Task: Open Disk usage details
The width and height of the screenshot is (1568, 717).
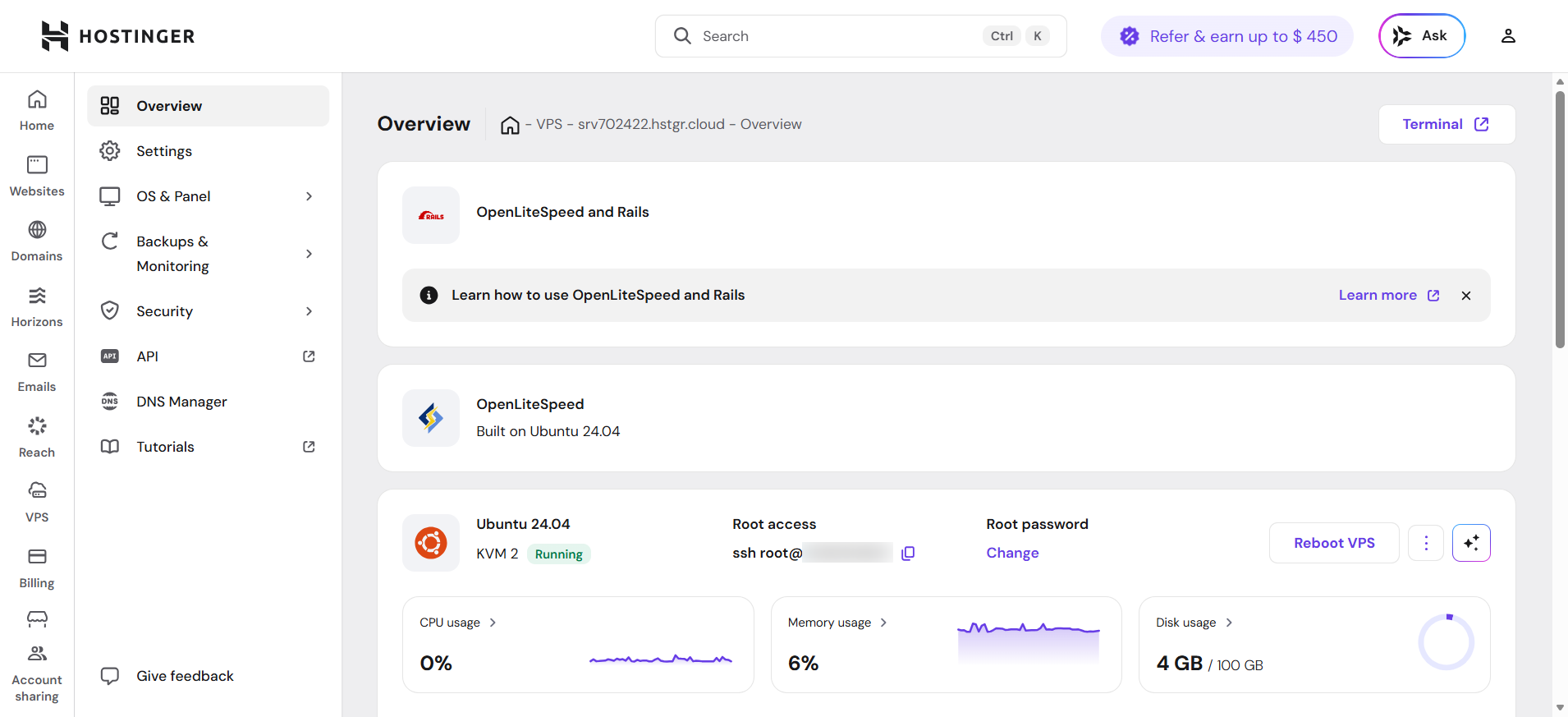Action: pyautogui.click(x=1194, y=623)
